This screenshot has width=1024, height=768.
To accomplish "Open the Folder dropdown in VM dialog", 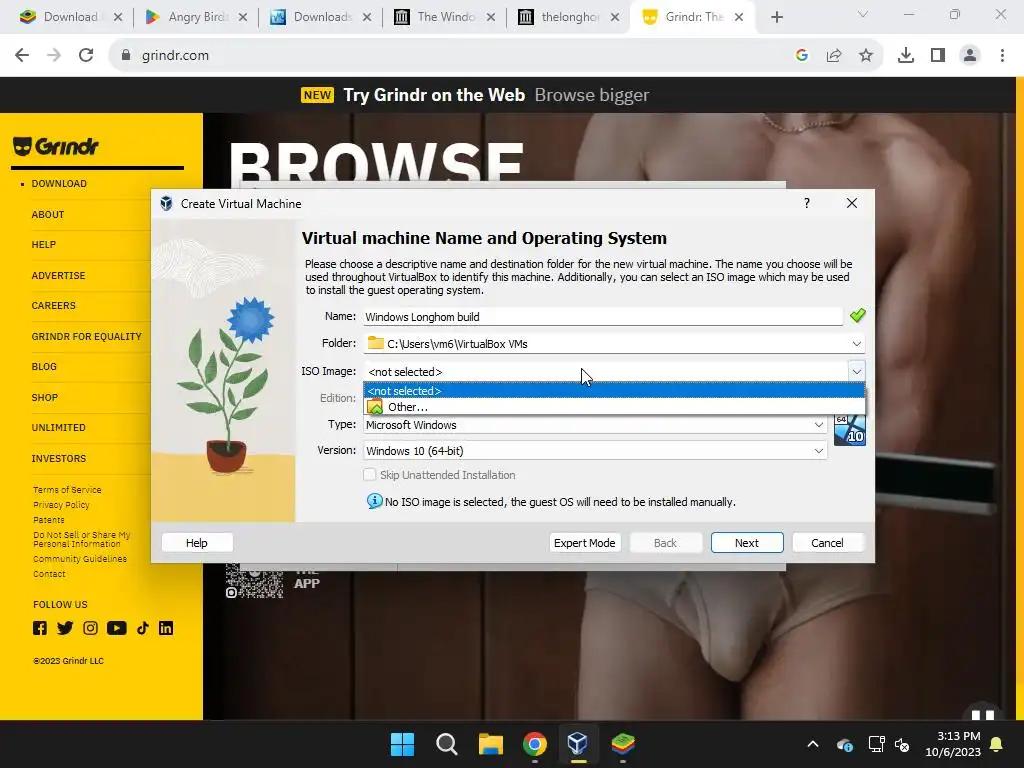I will pos(856,344).
